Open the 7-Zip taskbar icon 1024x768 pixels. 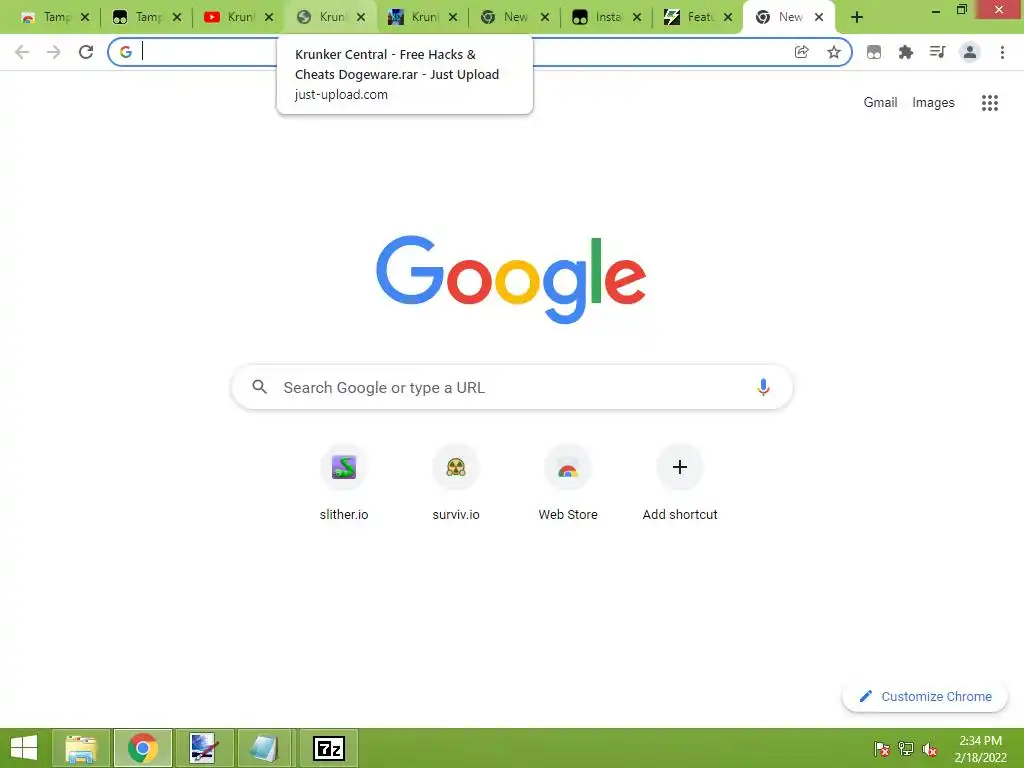tap(329, 748)
